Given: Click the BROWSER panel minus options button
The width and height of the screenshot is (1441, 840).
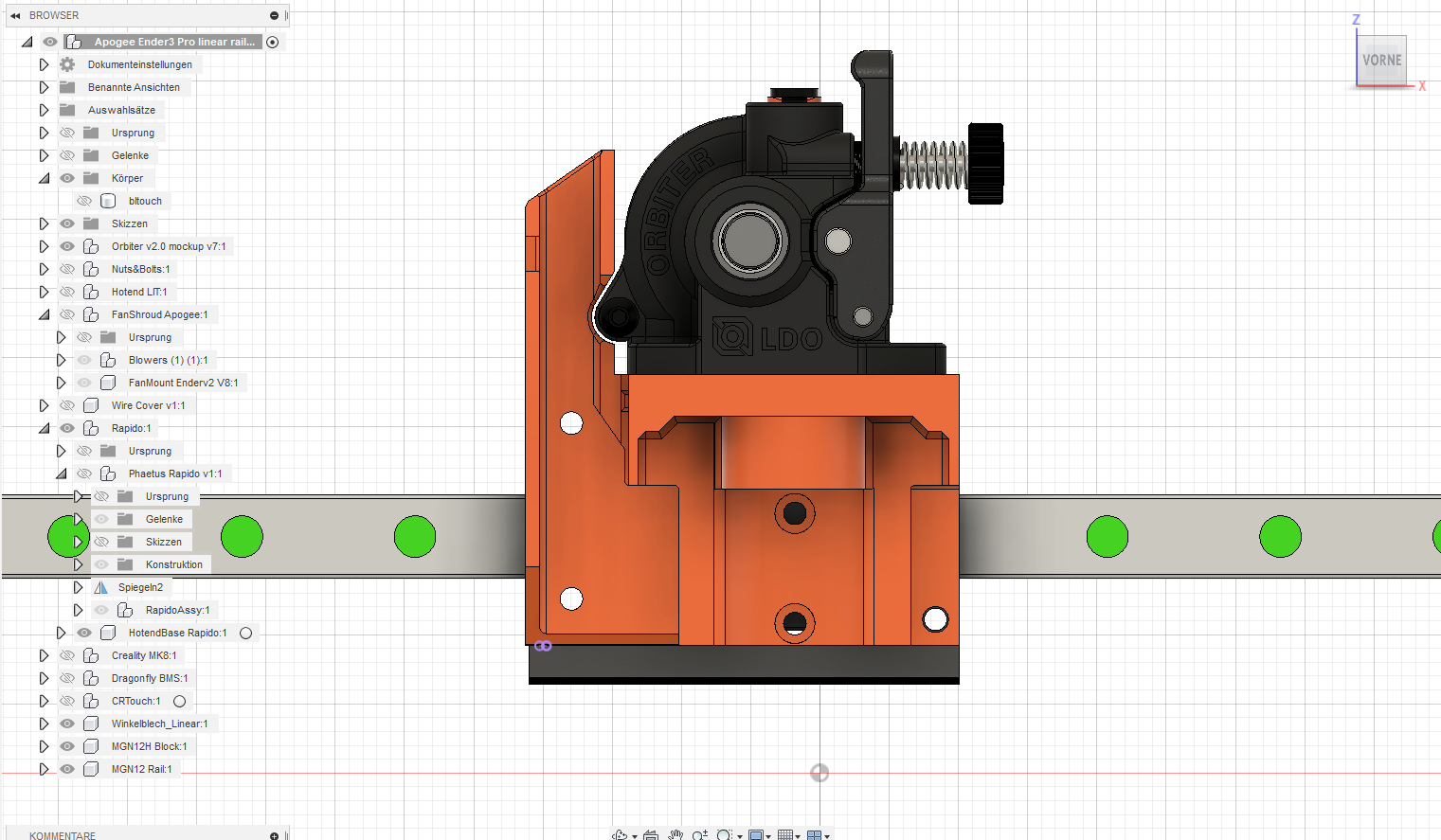Looking at the screenshot, I should (274, 15).
